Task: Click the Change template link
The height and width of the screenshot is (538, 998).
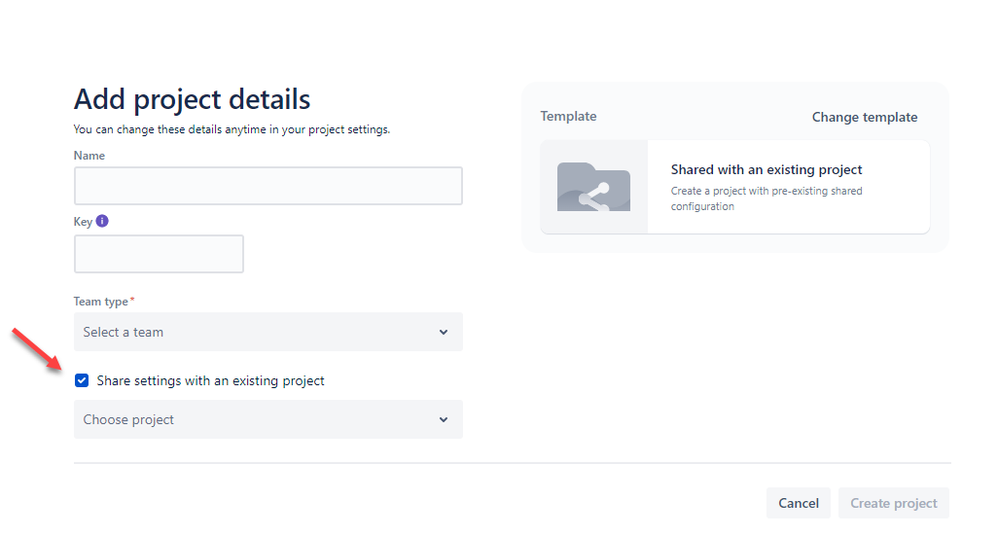Action: (864, 117)
